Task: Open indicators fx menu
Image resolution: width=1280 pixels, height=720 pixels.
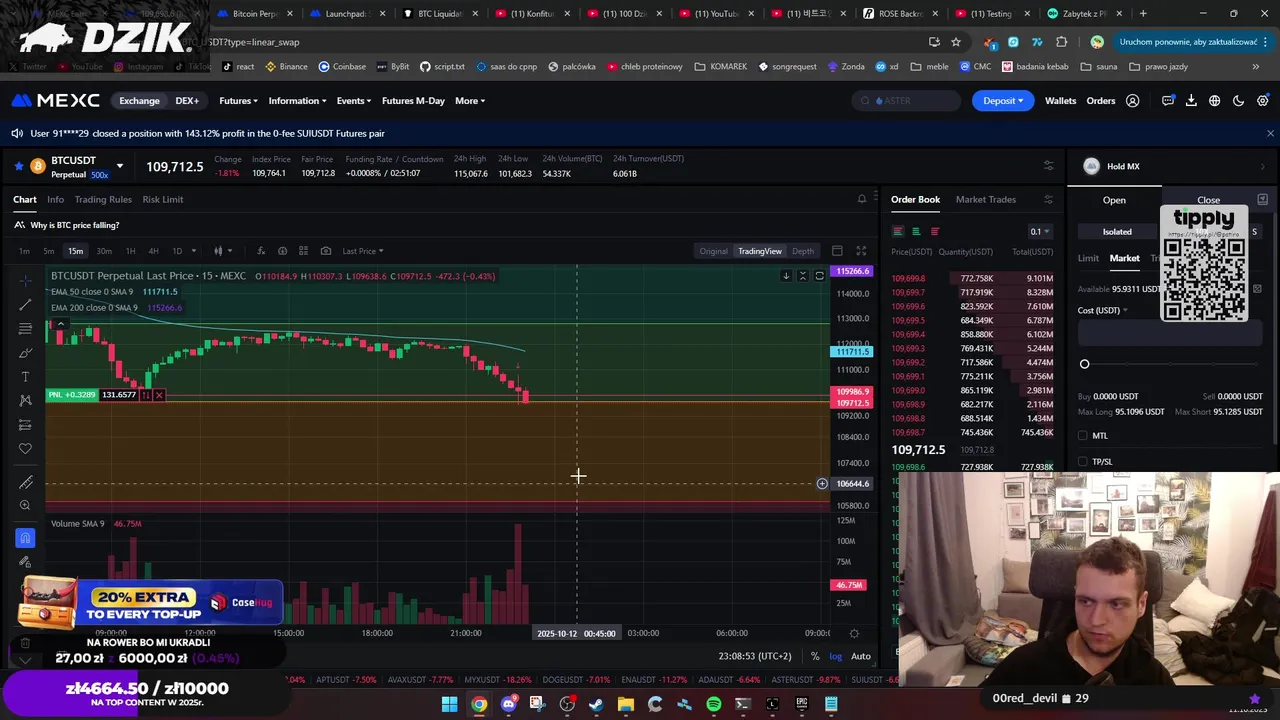Action: point(261,251)
